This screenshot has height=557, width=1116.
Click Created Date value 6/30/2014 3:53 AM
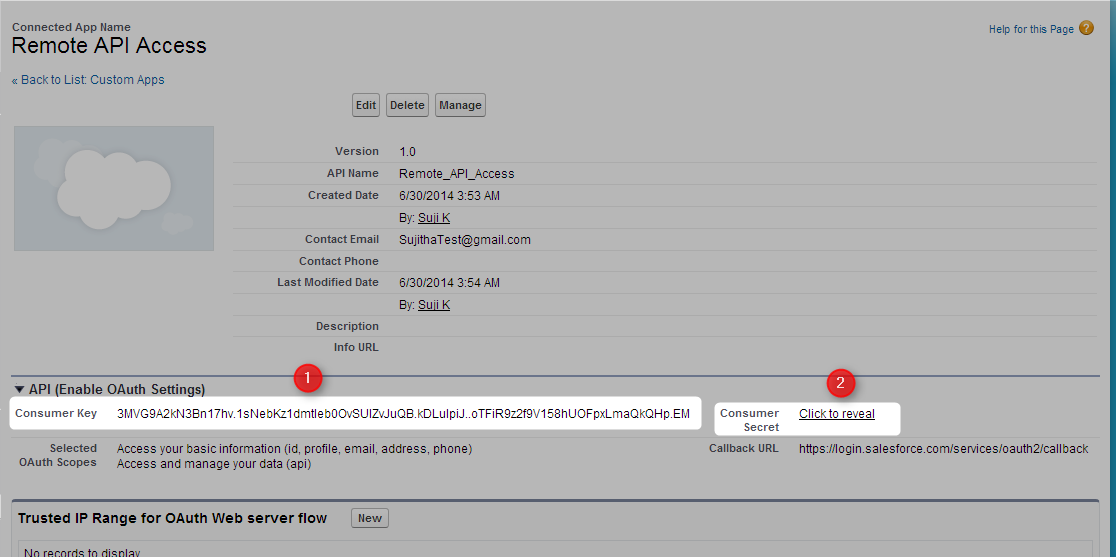450,196
